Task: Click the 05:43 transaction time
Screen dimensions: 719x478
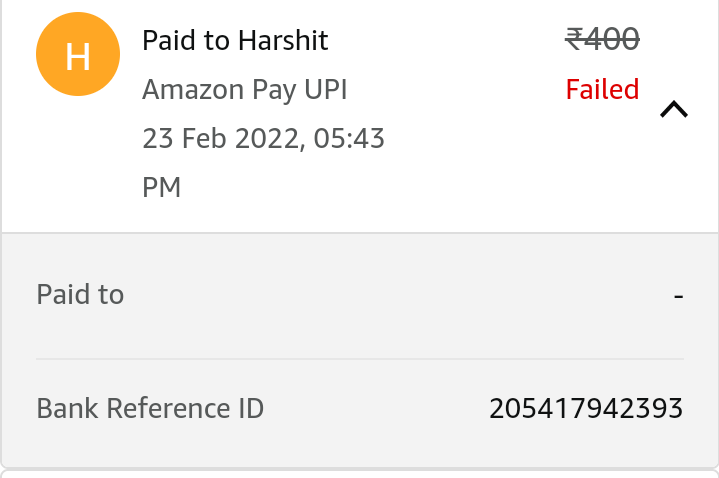Action: tap(349, 138)
